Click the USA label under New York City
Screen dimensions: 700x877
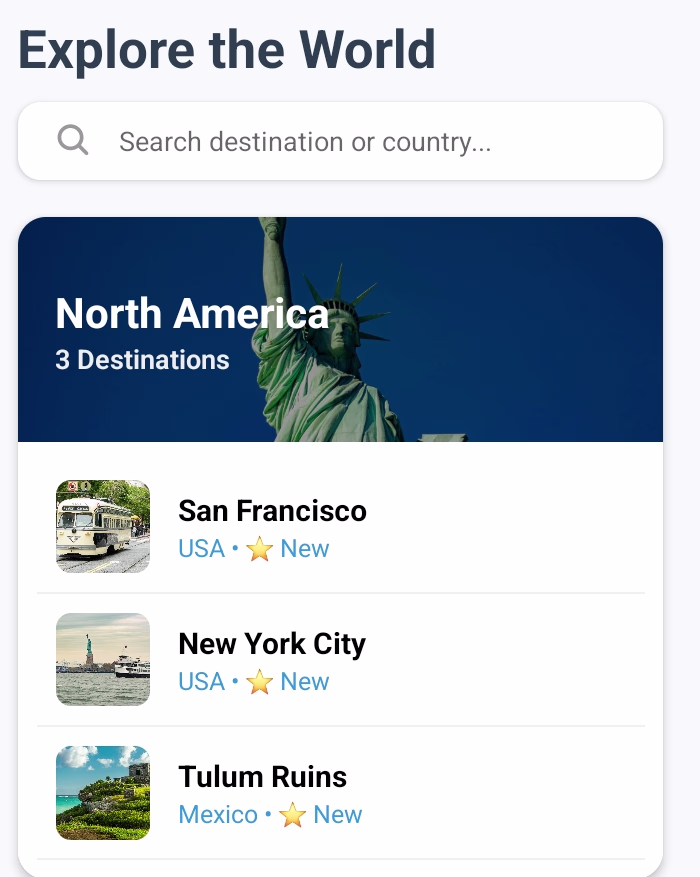pos(201,681)
